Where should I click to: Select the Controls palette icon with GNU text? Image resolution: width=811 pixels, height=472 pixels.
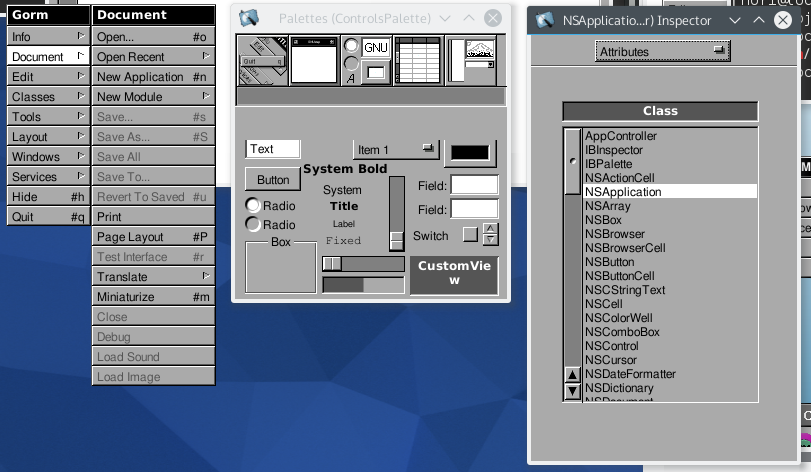coord(367,61)
